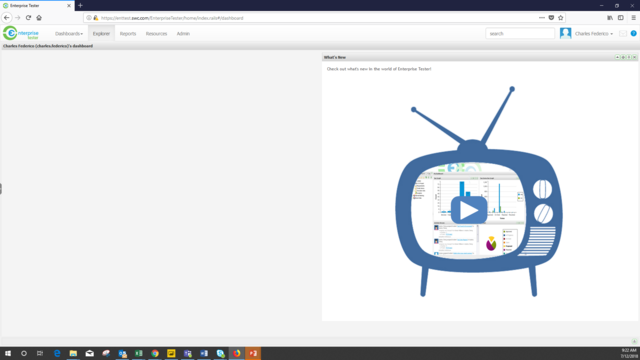The height and width of the screenshot is (360, 640).
Task: Open the site information icon in address bar
Action: pyautogui.click(x=89, y=18)
